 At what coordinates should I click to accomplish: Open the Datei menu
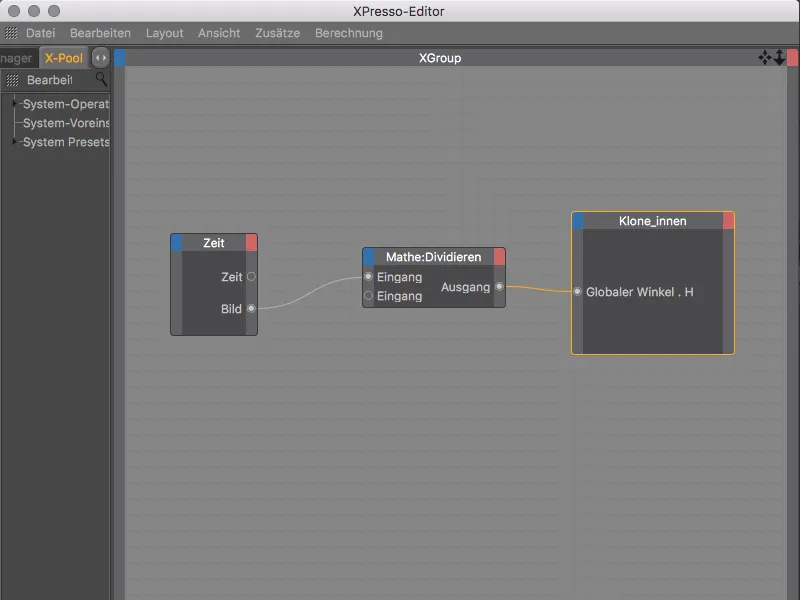[x=40, y=33]
